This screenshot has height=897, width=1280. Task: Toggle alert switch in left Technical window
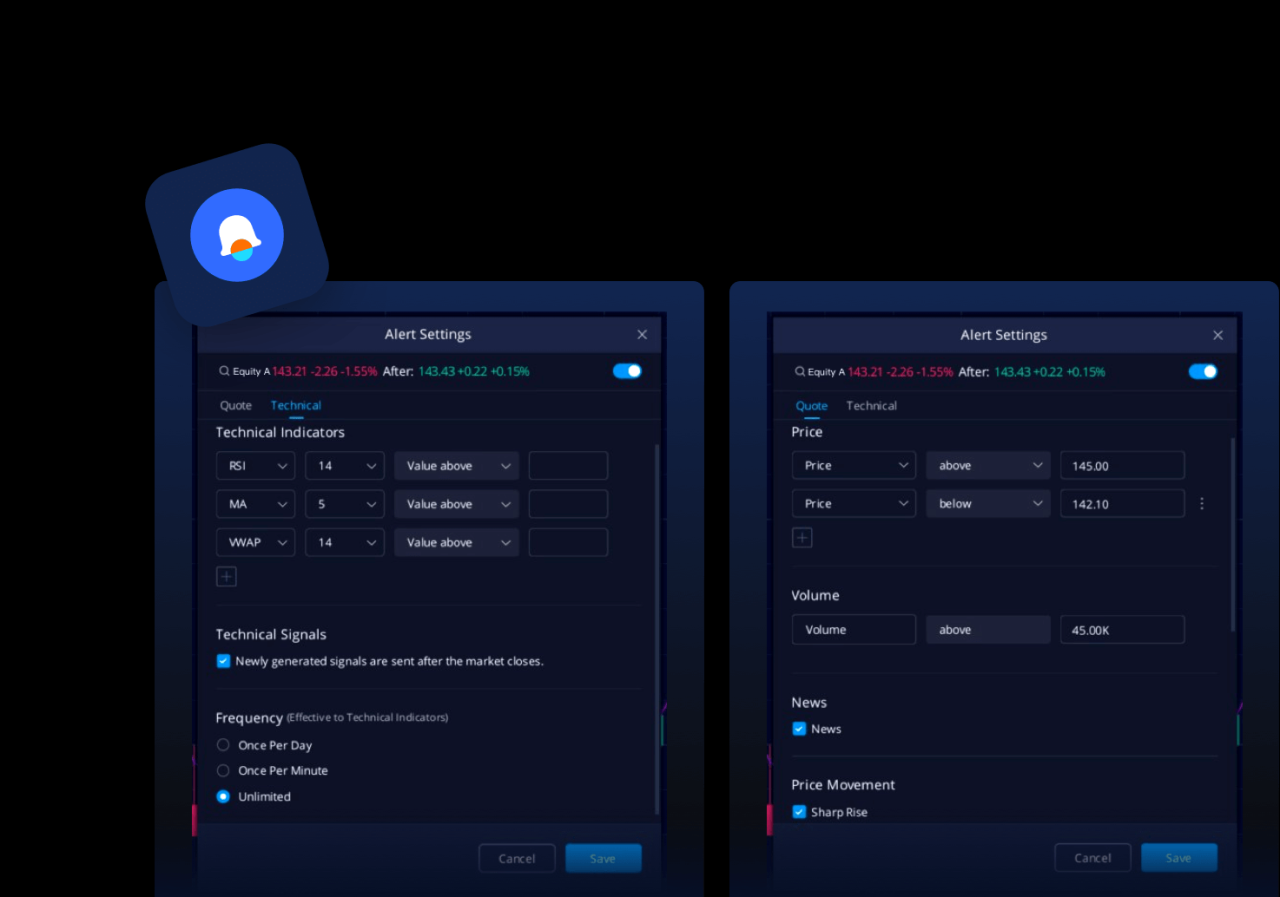pyautogui.click(x=627, y=371)
